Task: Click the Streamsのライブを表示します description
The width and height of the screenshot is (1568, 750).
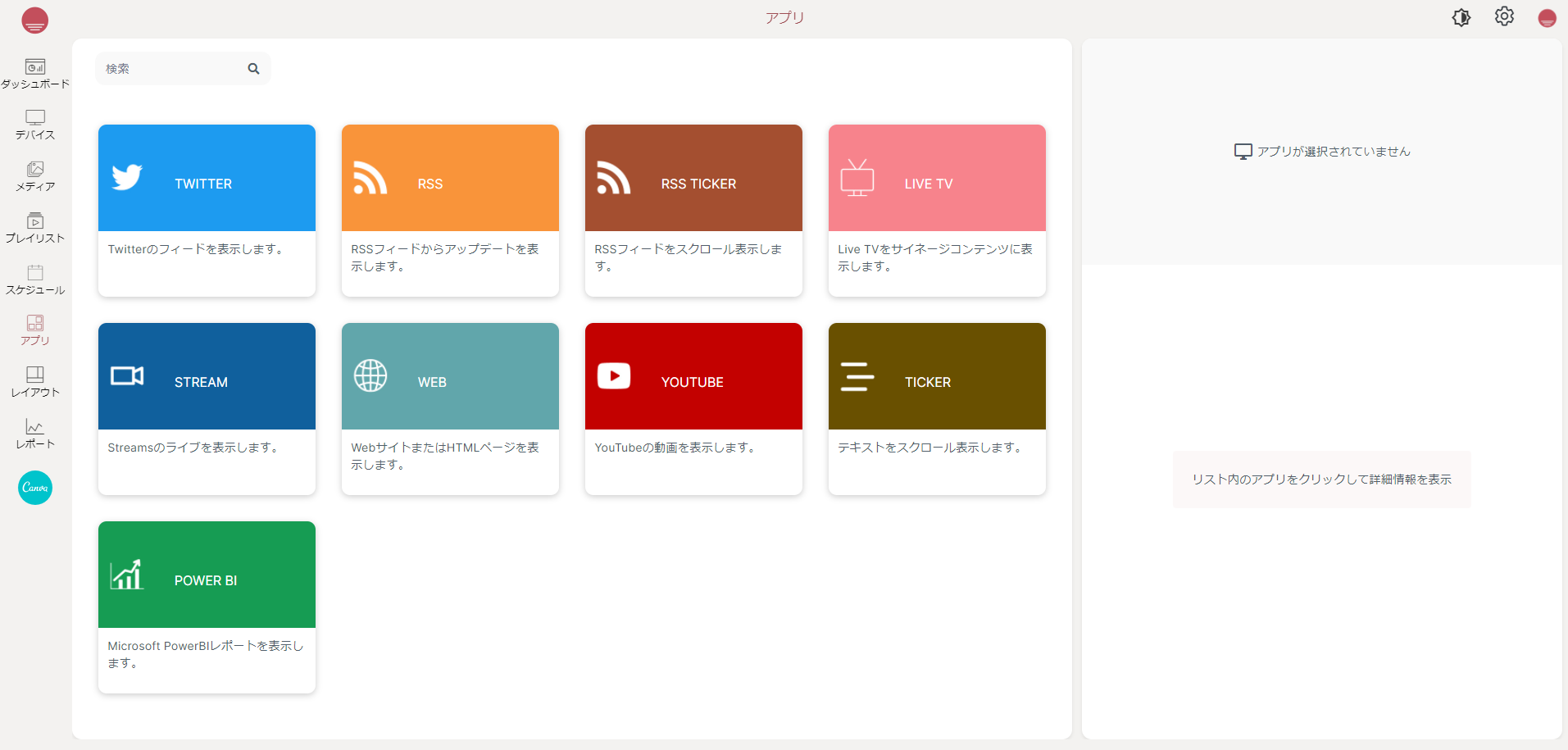Action: [193, 448]
